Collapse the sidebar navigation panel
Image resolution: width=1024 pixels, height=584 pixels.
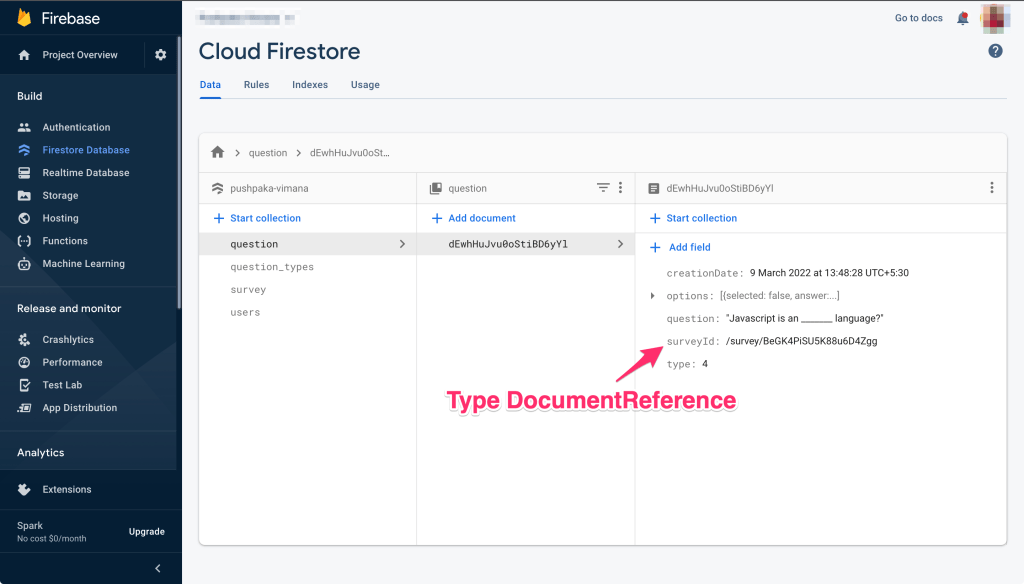[x=157, y=569]
